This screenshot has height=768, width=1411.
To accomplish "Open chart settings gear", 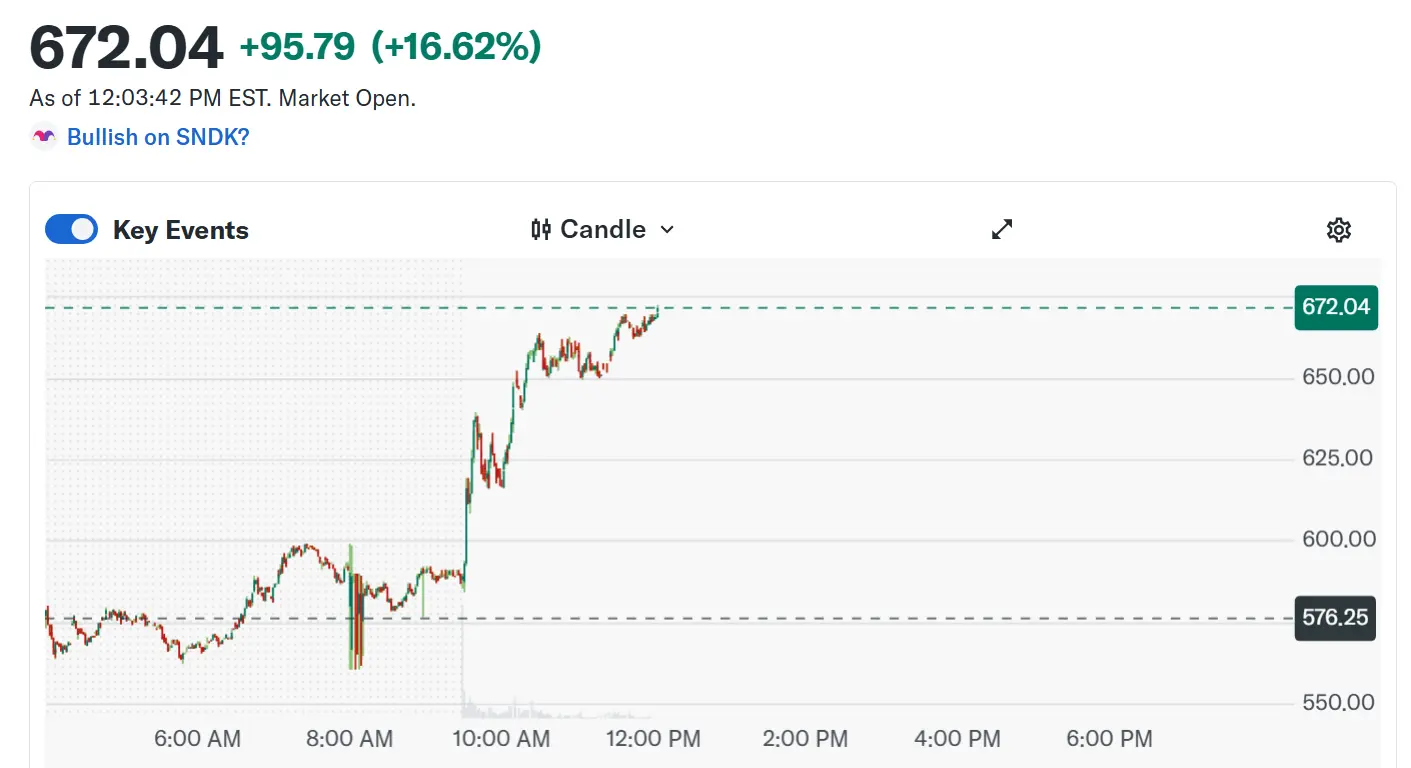I will pyautogui.click(x=1338, y=230).
